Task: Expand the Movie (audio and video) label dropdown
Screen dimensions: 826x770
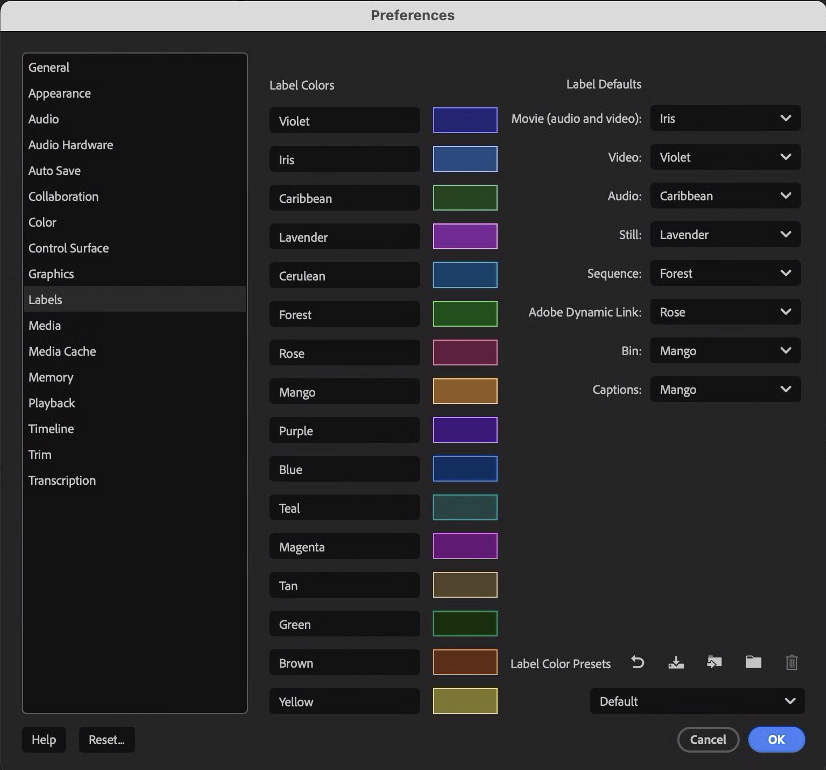Action: tap(725, 118)
